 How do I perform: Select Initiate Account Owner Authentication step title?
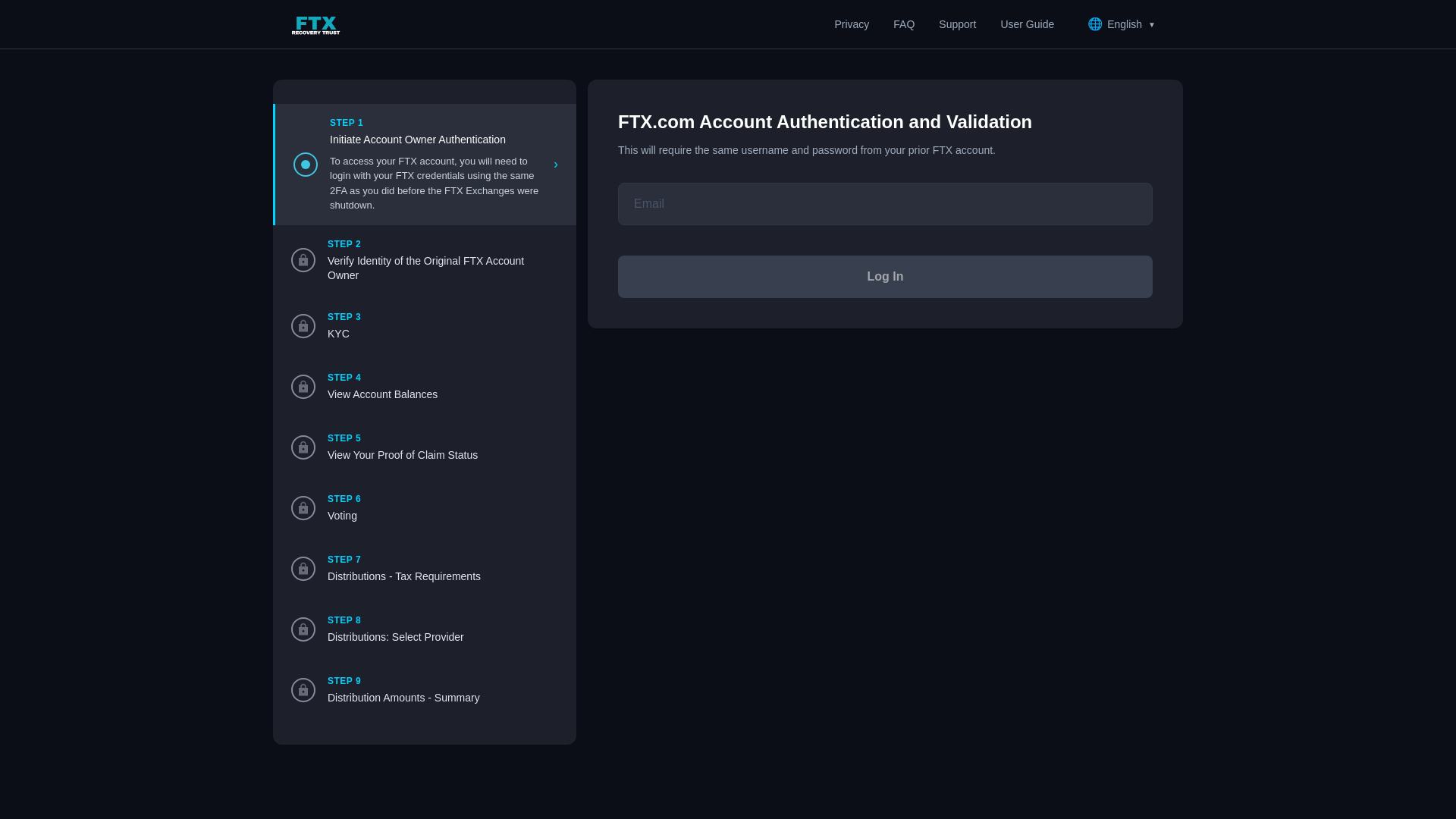click(418, 140)
